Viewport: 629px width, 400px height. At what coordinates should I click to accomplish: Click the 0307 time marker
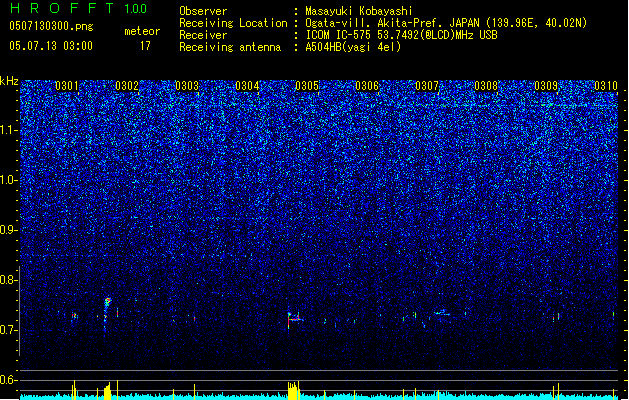click(x=427, y=86)
